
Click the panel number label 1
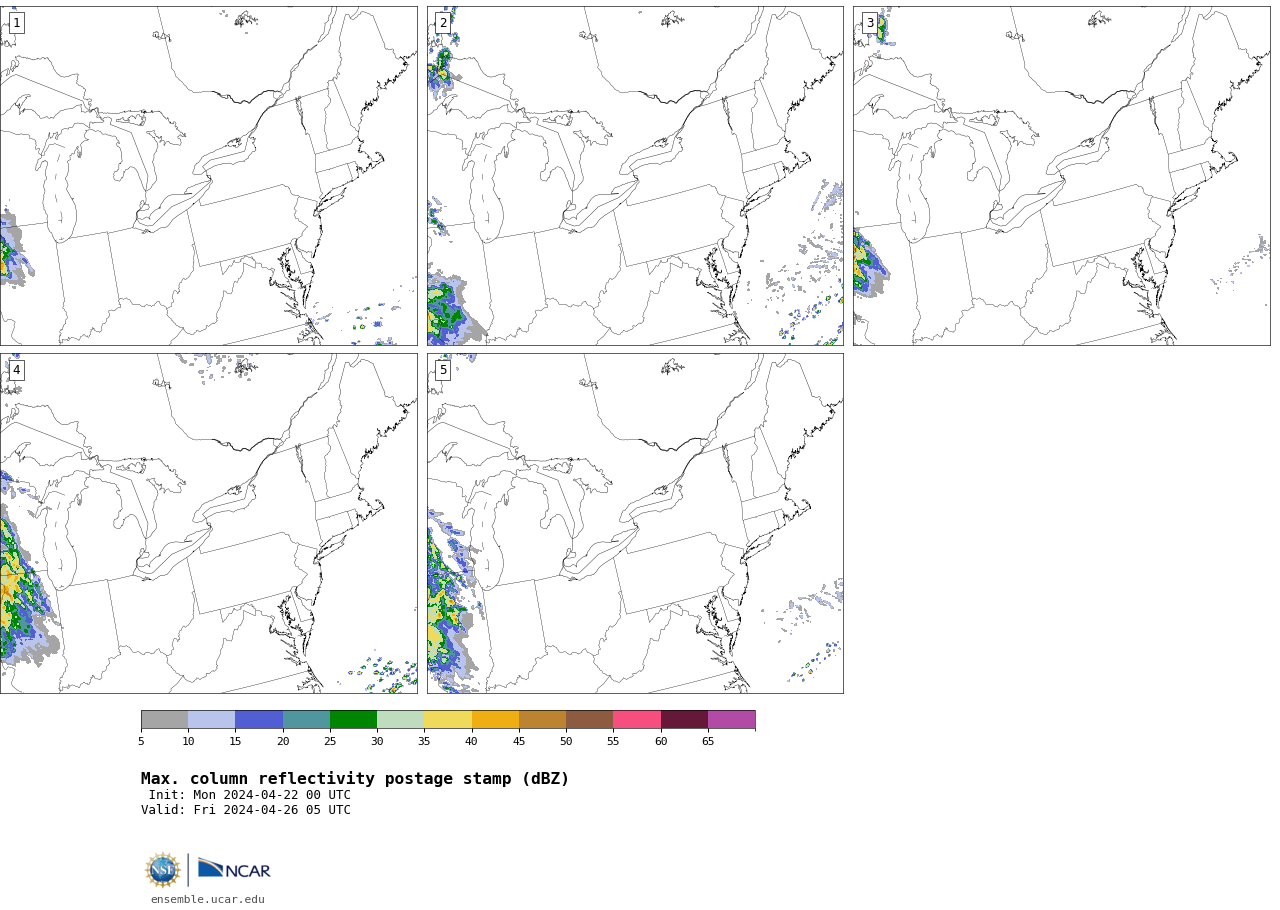click(16, 23)
